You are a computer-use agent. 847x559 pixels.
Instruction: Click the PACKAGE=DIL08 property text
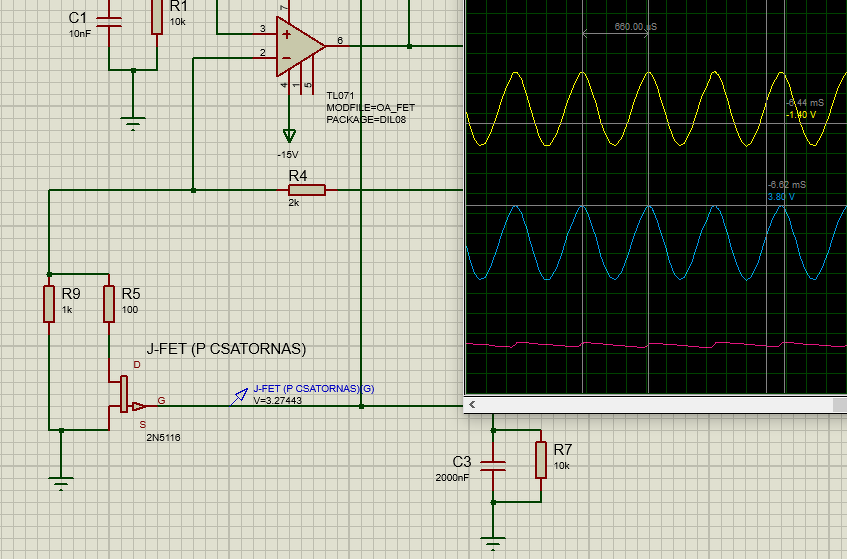pos(366,119)
